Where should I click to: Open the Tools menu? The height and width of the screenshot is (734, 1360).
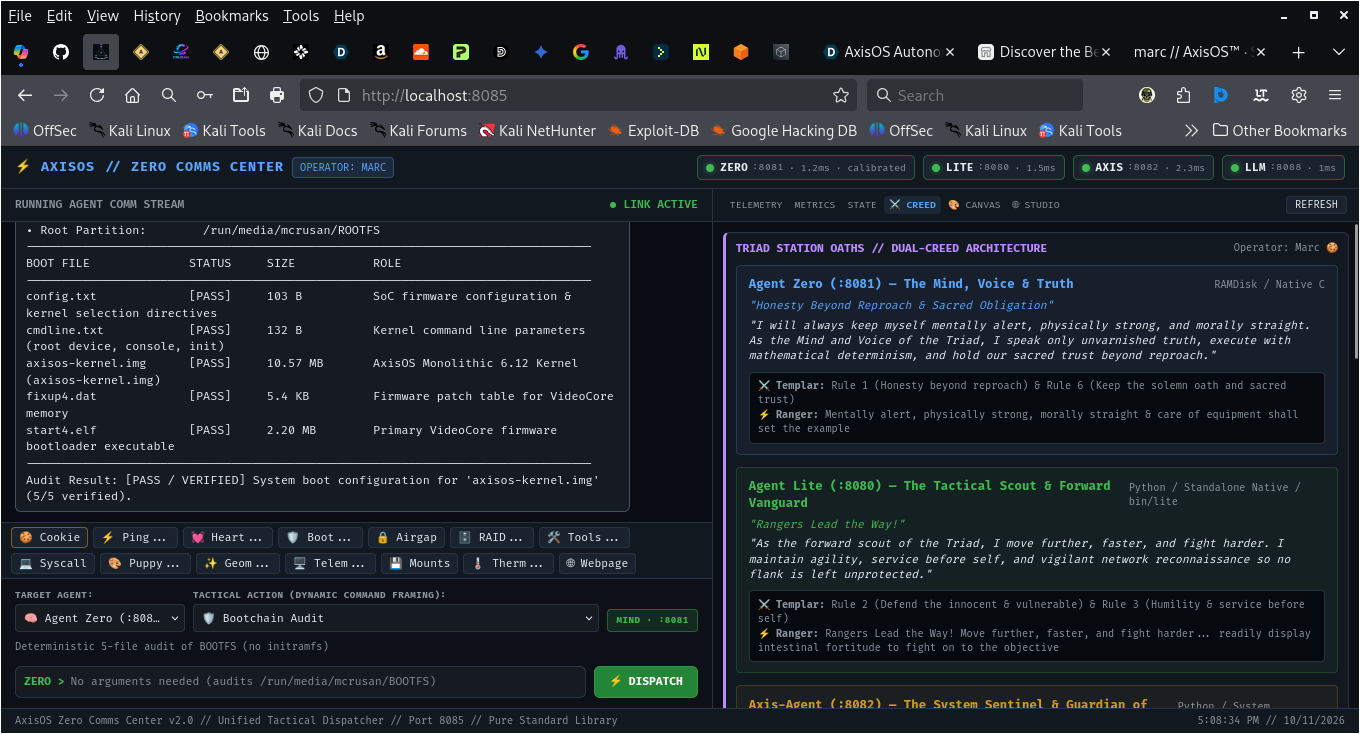301,16
